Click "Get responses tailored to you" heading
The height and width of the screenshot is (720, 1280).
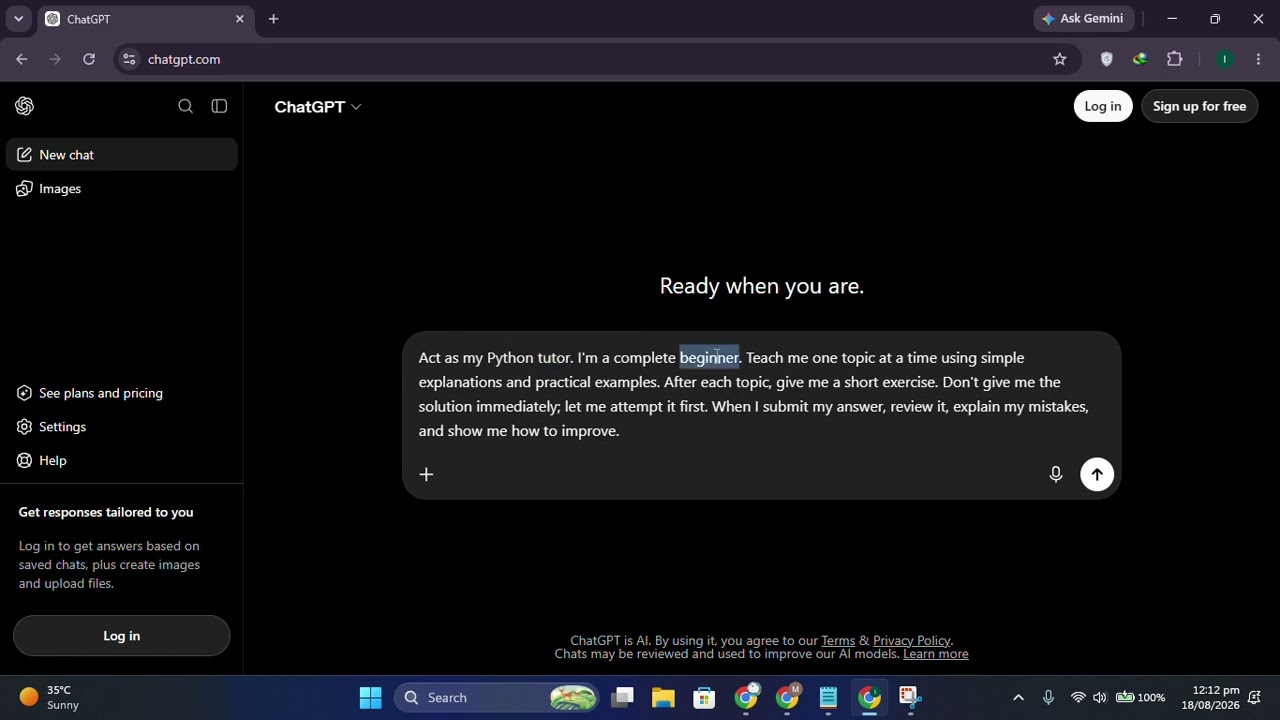pos(106,512)
